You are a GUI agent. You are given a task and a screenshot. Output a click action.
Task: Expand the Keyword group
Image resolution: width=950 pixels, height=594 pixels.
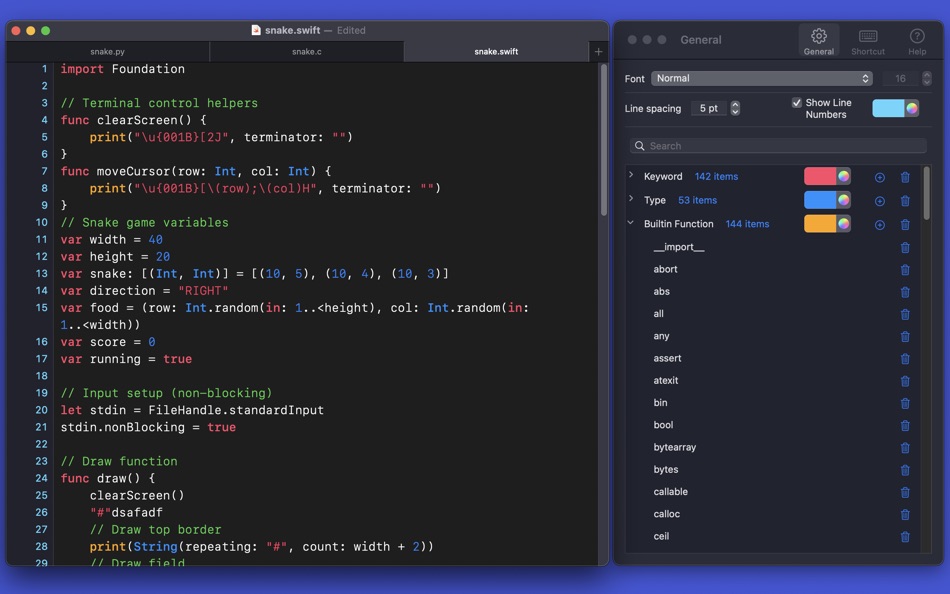[x=631, y=175]
